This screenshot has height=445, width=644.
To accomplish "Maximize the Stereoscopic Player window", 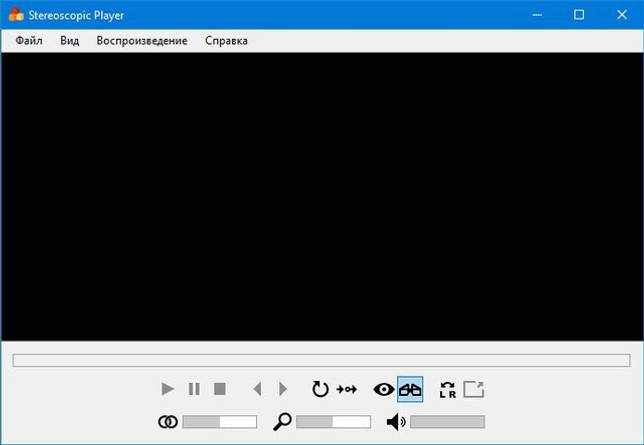I will pyautogui.click(x=579, y=15).
